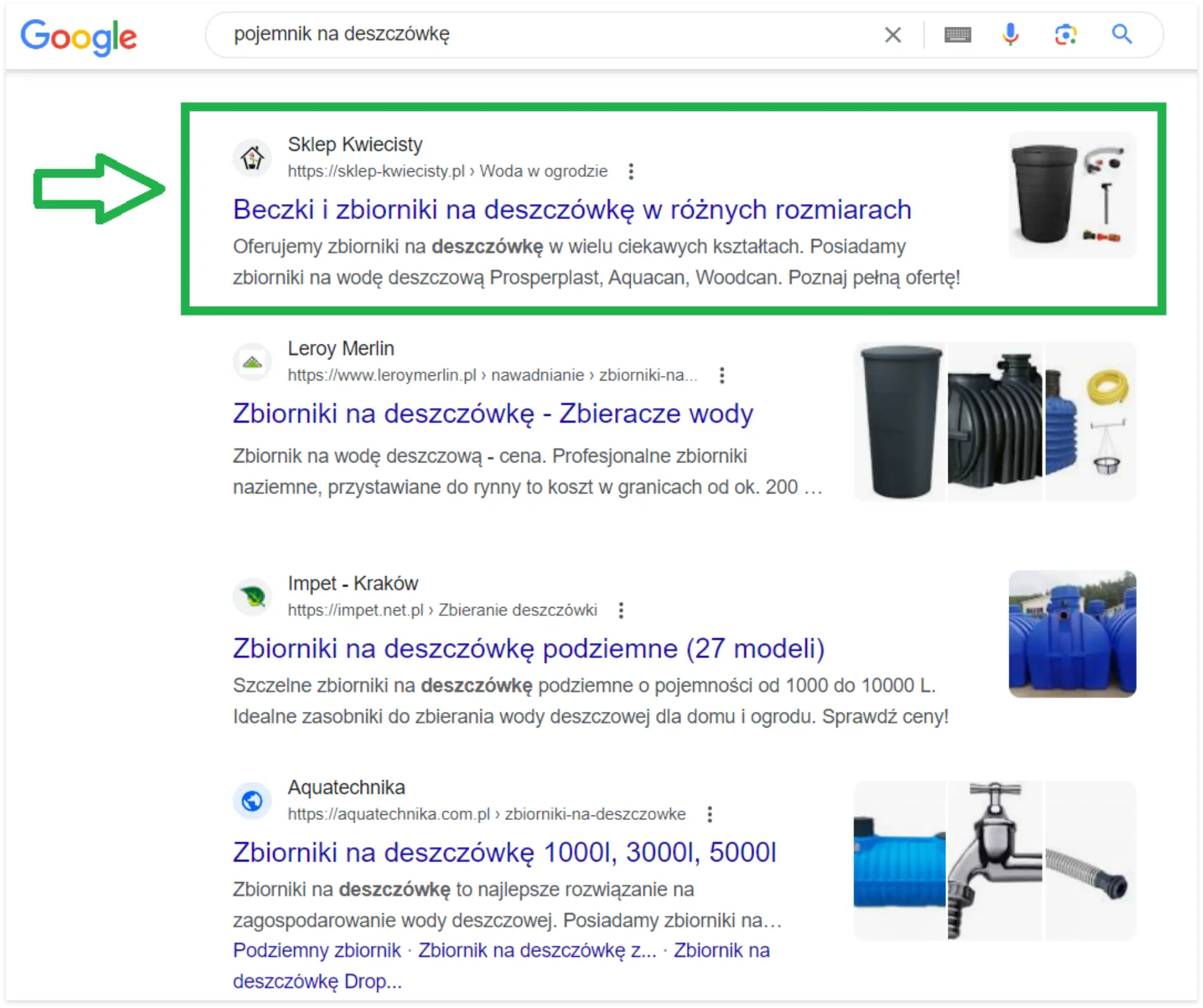Click Sklep Kwiecisty barrel thumbnail
Screen dimensions: 1203x1008
point(1072,195)
